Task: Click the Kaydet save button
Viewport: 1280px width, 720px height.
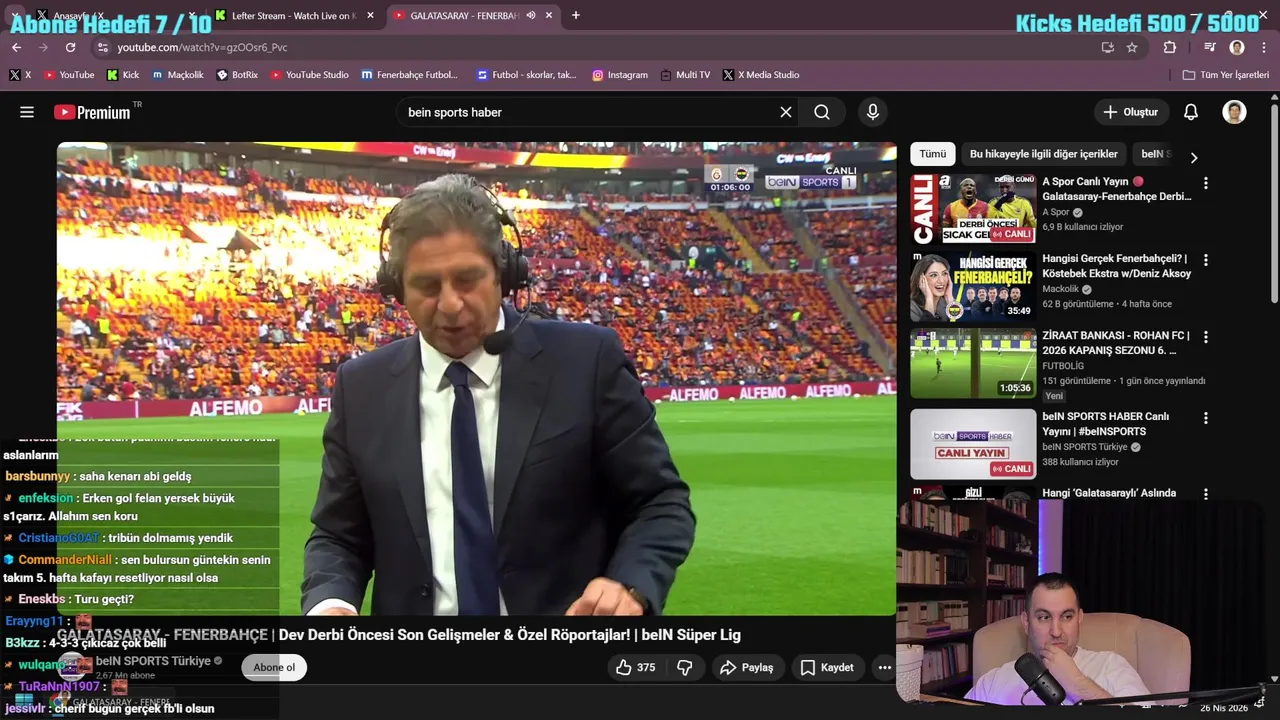Action: (827, 667)
